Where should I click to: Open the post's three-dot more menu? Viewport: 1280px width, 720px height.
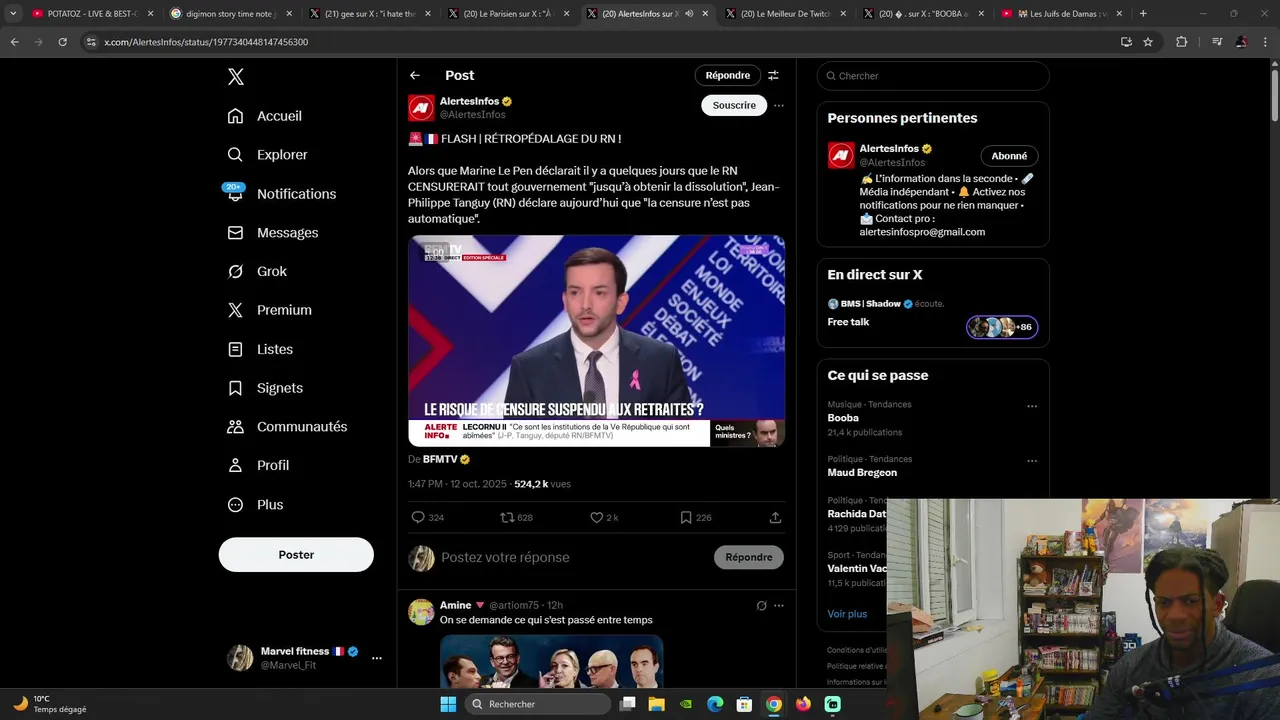point(778,106)
